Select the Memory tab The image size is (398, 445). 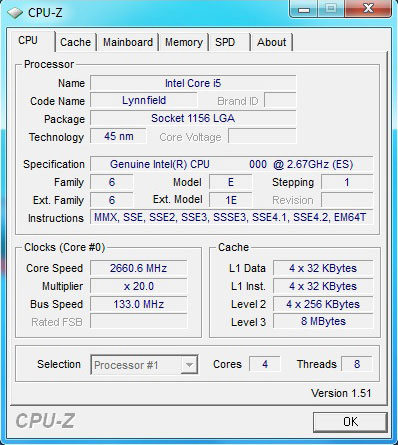click(184, 42)
